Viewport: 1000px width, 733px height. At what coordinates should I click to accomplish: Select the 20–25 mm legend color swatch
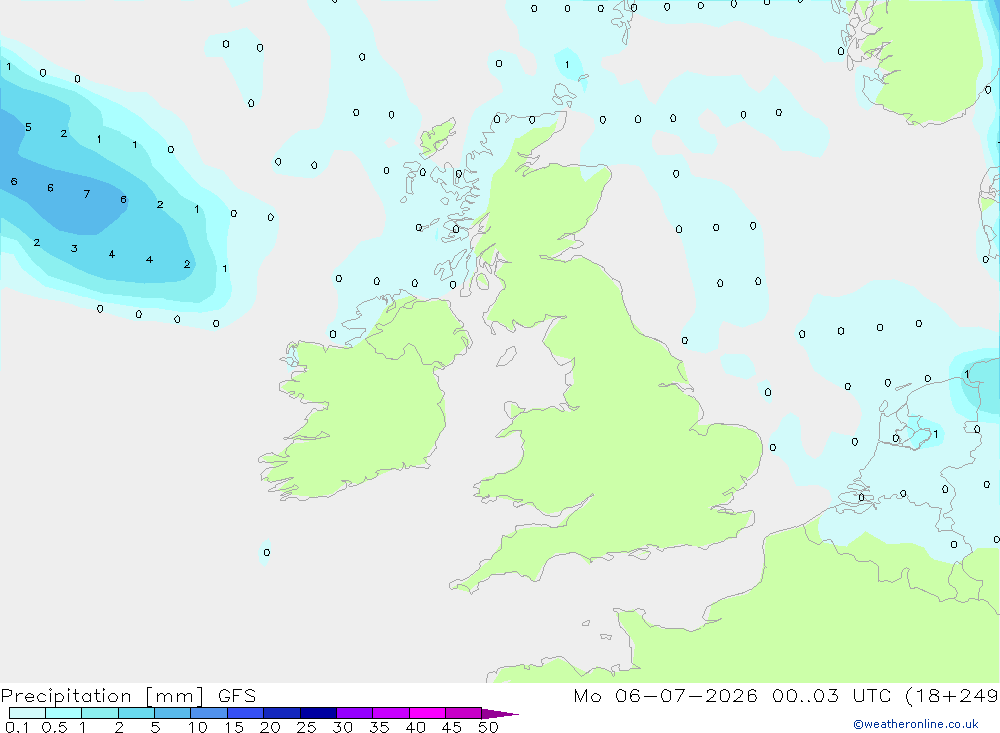coord(281,713)
